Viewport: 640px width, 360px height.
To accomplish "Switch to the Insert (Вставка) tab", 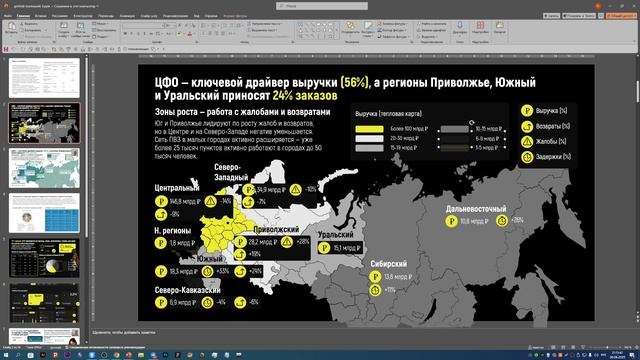I will 40,16.
